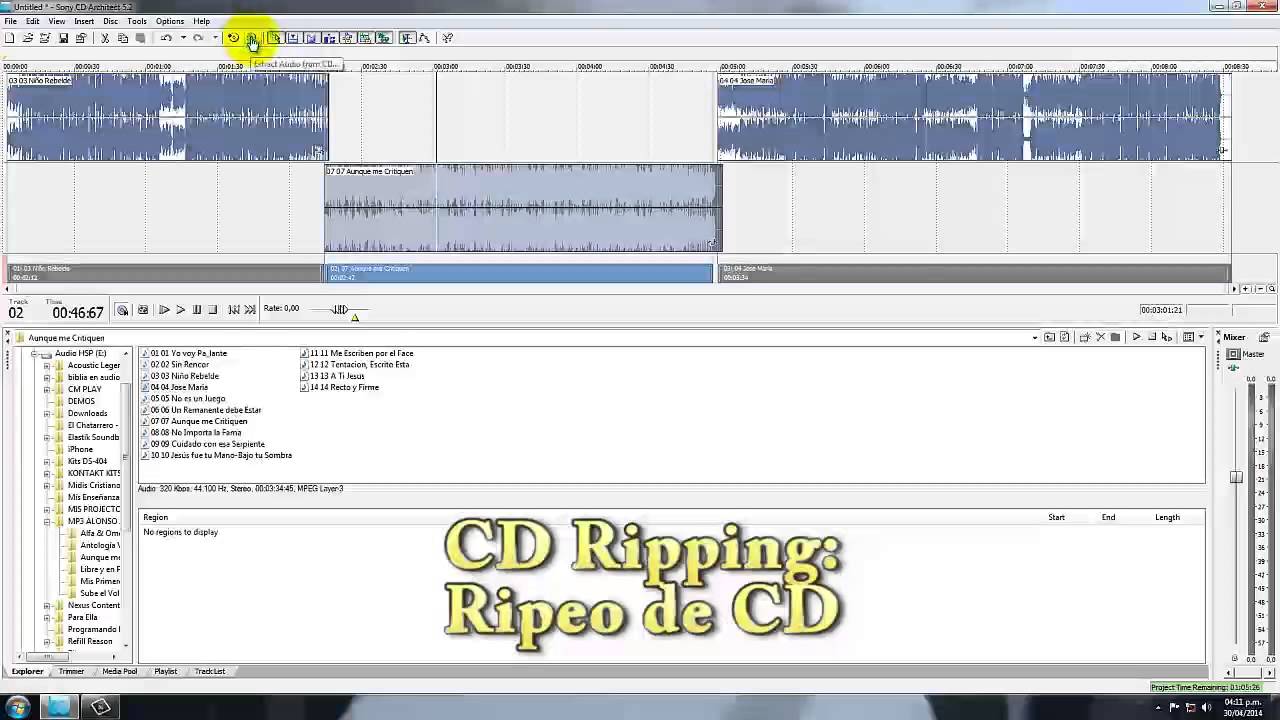Viewport: 1280px width, 720px height.
Task: Select file 01 01 Yo voy Pa_lante
Action: tap(184, 353)
